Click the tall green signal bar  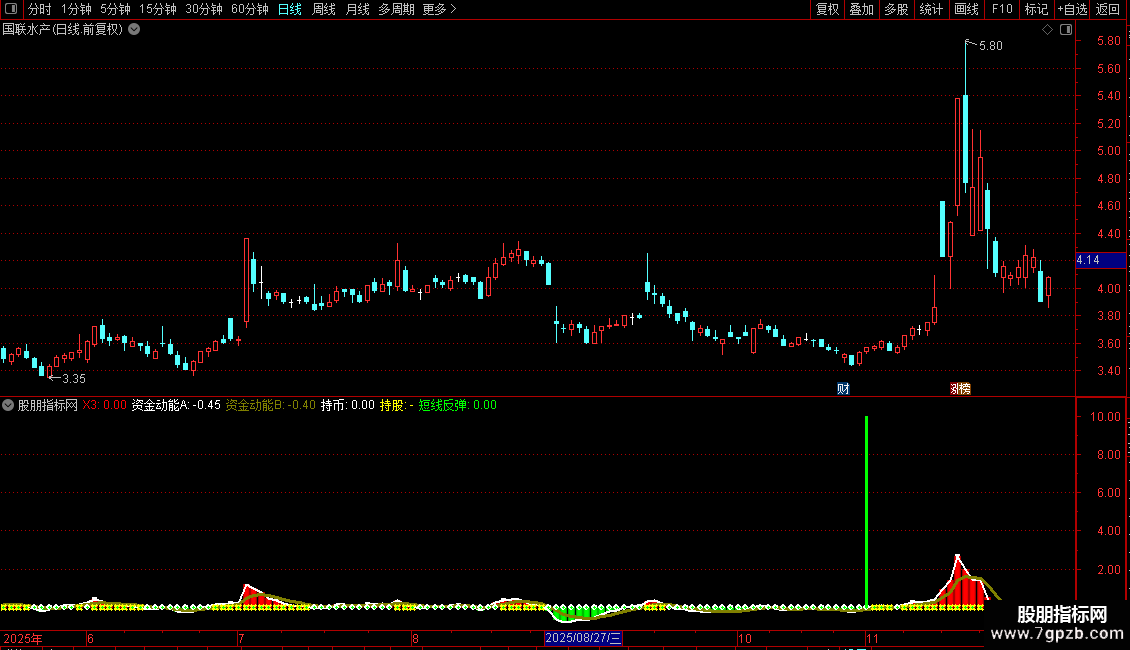click(x=866, y=511)
